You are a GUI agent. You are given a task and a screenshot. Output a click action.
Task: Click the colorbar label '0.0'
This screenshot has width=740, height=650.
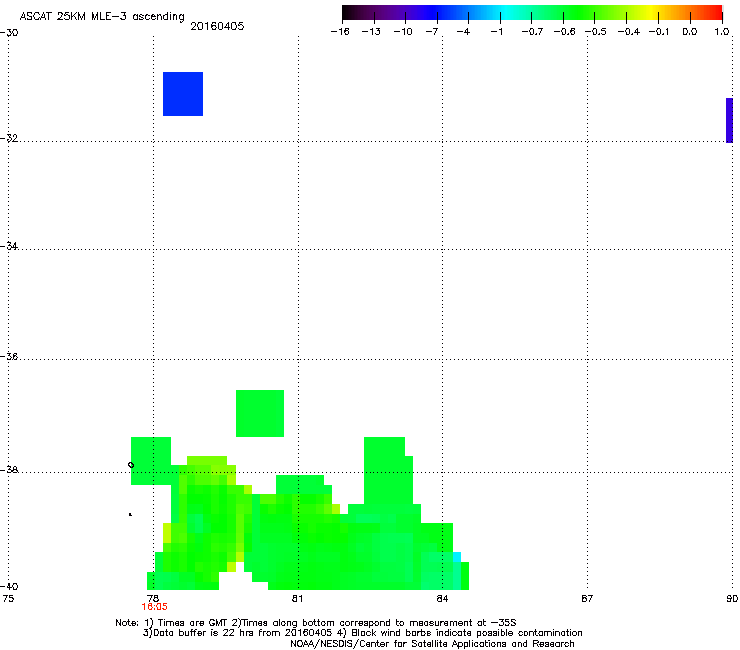pyautogui.click(x=690, y=32)
